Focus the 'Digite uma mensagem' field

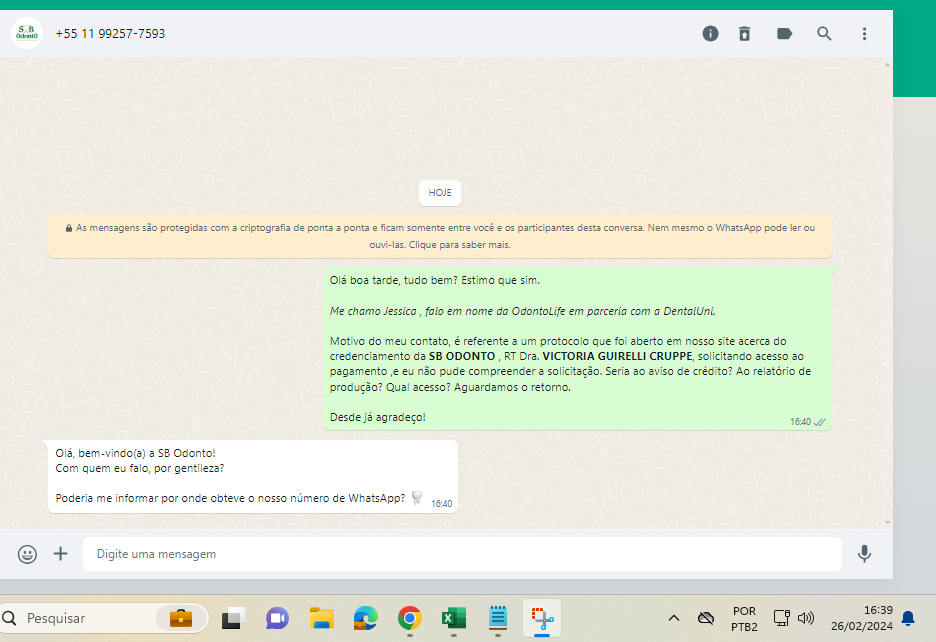462,554
